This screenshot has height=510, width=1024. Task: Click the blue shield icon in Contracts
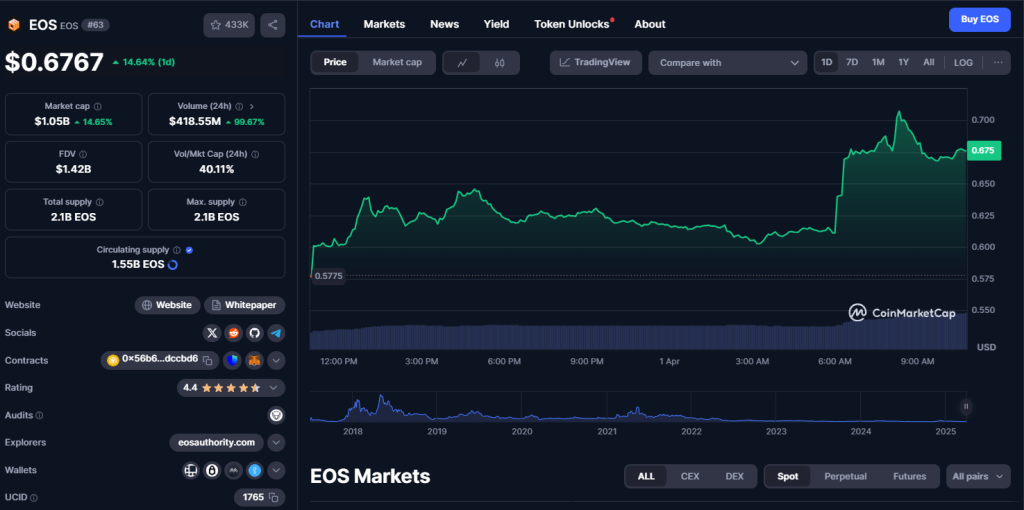(x=233, y=360)
